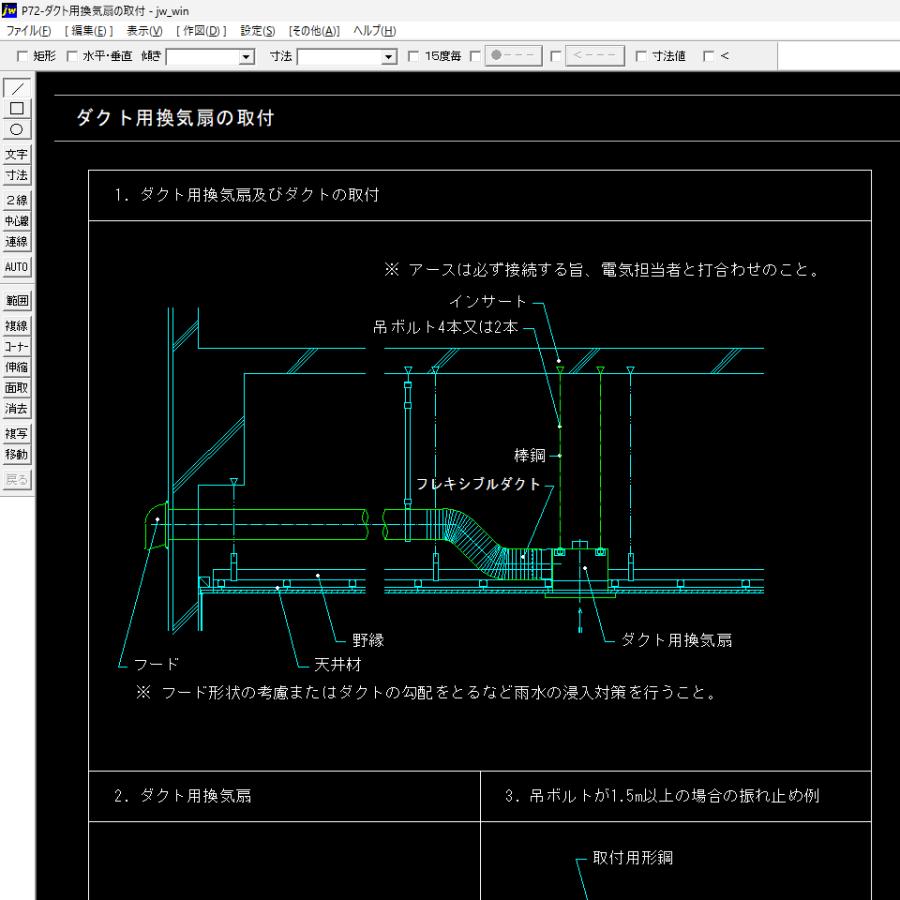
Task: Click the 野縁 label in drawing
Action: point(368,641)
